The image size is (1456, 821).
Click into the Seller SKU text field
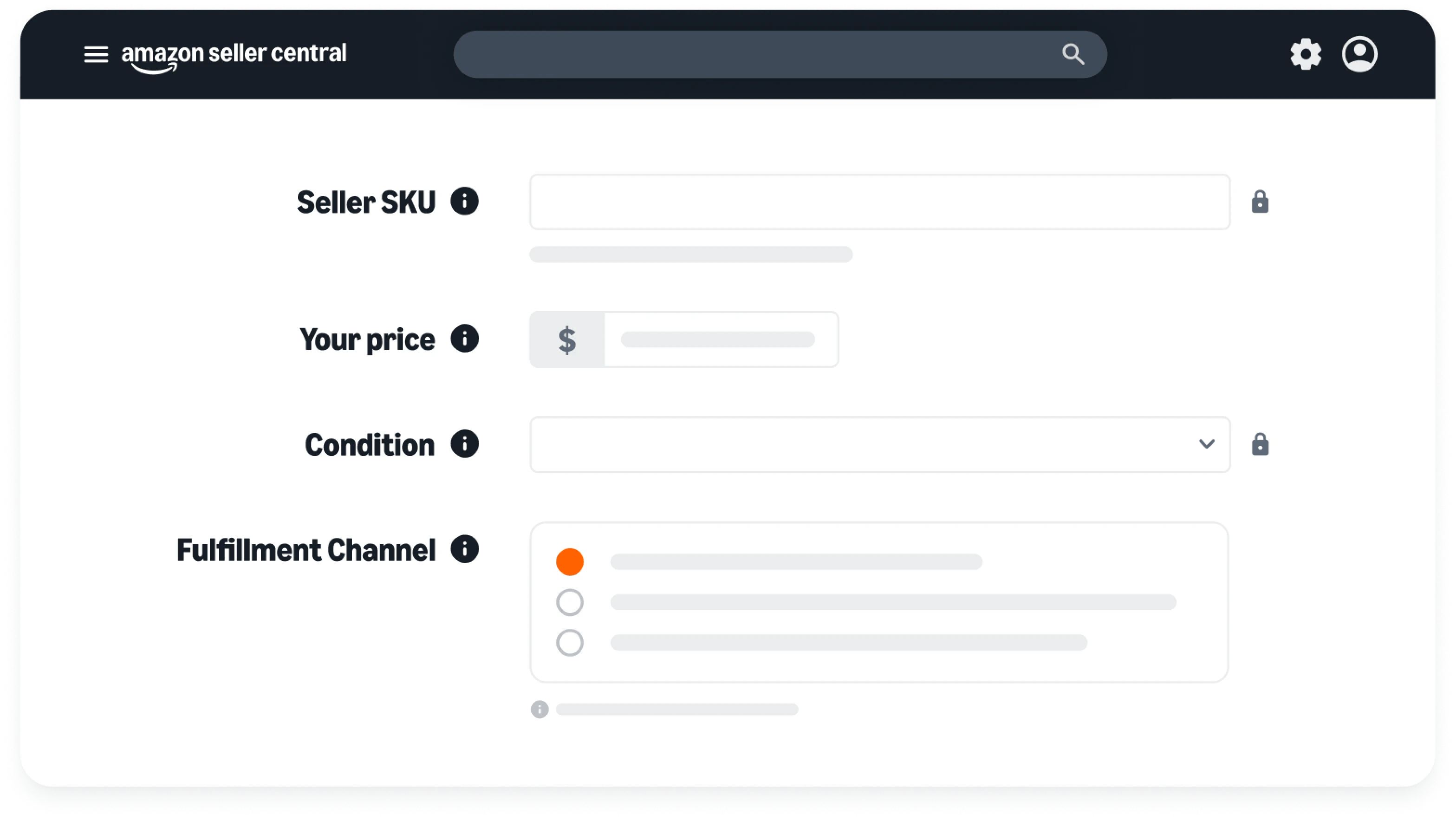[x=880, y=202]
